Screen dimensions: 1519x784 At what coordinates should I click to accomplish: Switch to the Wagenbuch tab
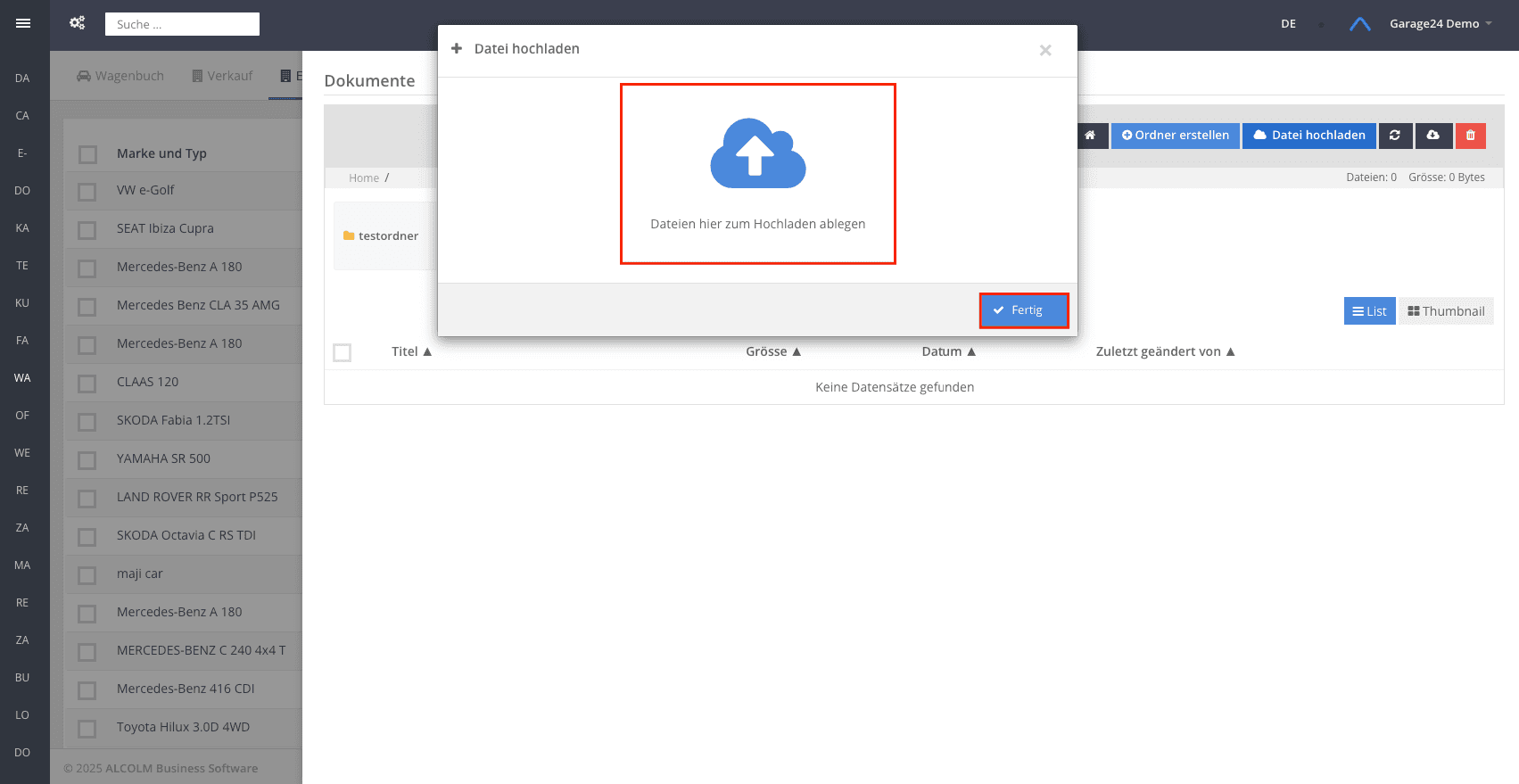tap(120, 76)
